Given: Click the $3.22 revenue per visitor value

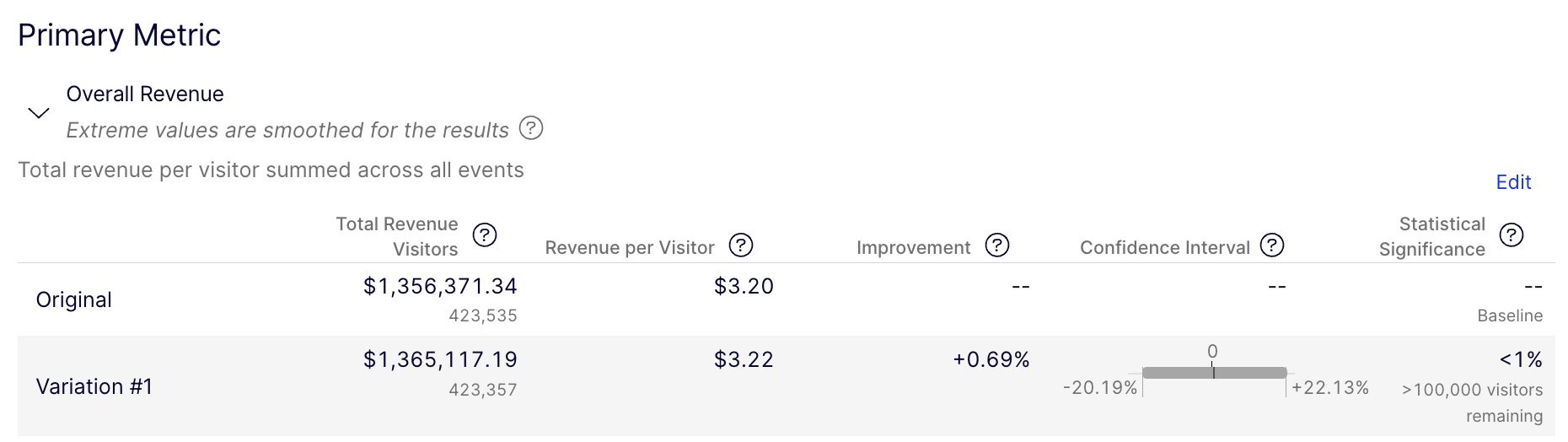Looking at the screenshot, I should (744, 360).
